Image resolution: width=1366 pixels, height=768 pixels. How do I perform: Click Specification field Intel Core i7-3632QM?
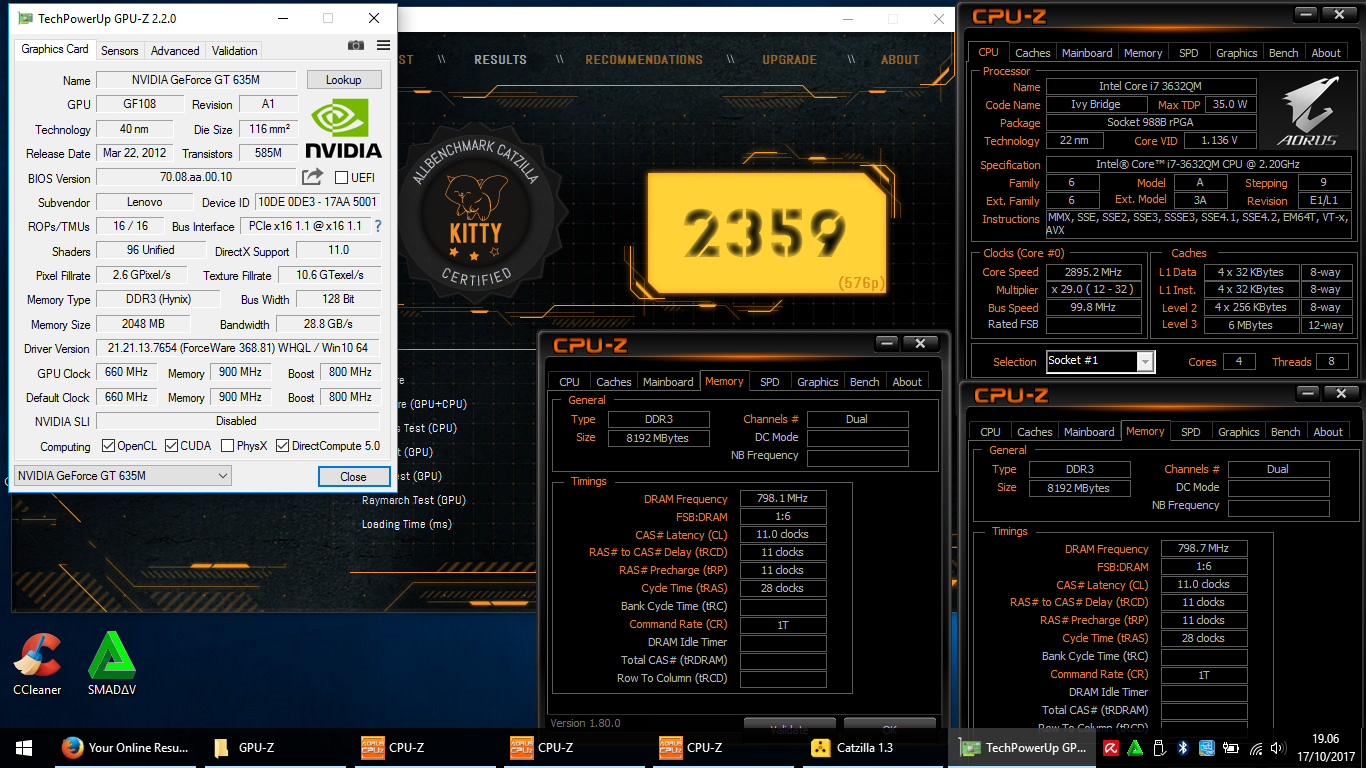(x=1200, y=165)
